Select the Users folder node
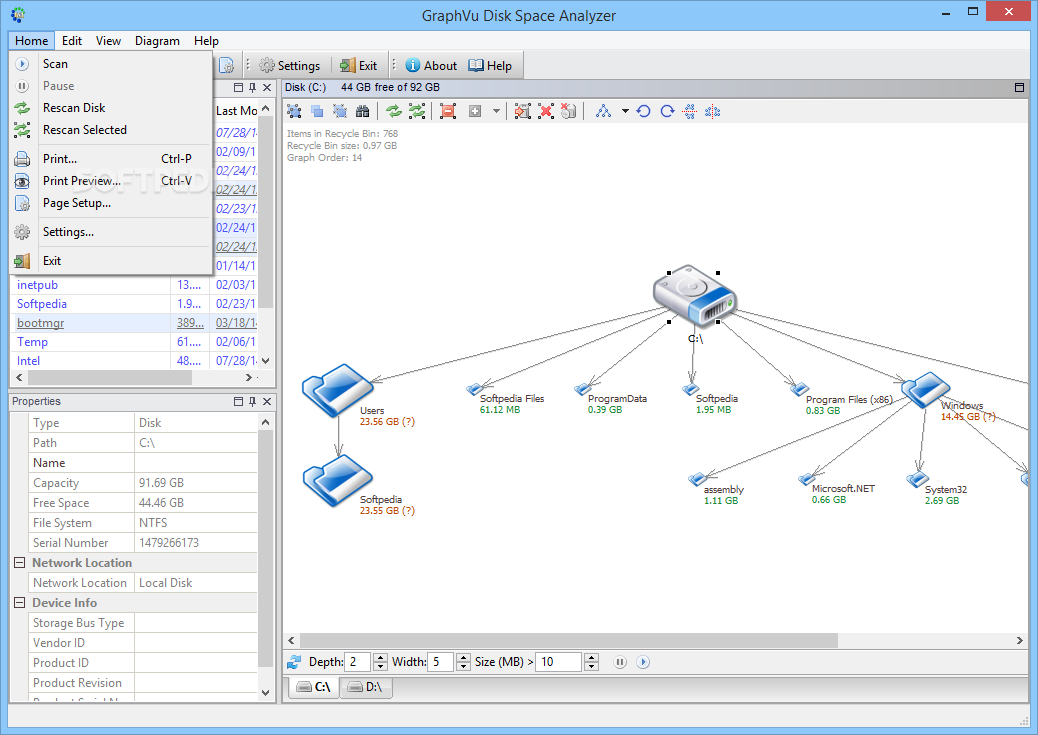This screenshot has height=735, width=1038. tap(338, 391)
